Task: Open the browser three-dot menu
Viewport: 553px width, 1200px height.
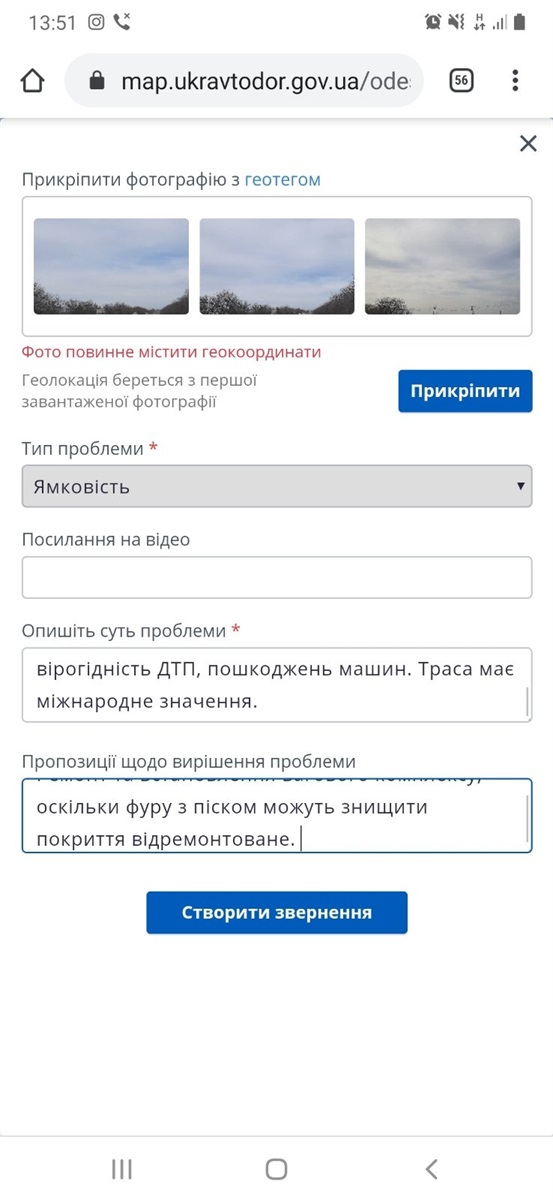Action: 515,81
